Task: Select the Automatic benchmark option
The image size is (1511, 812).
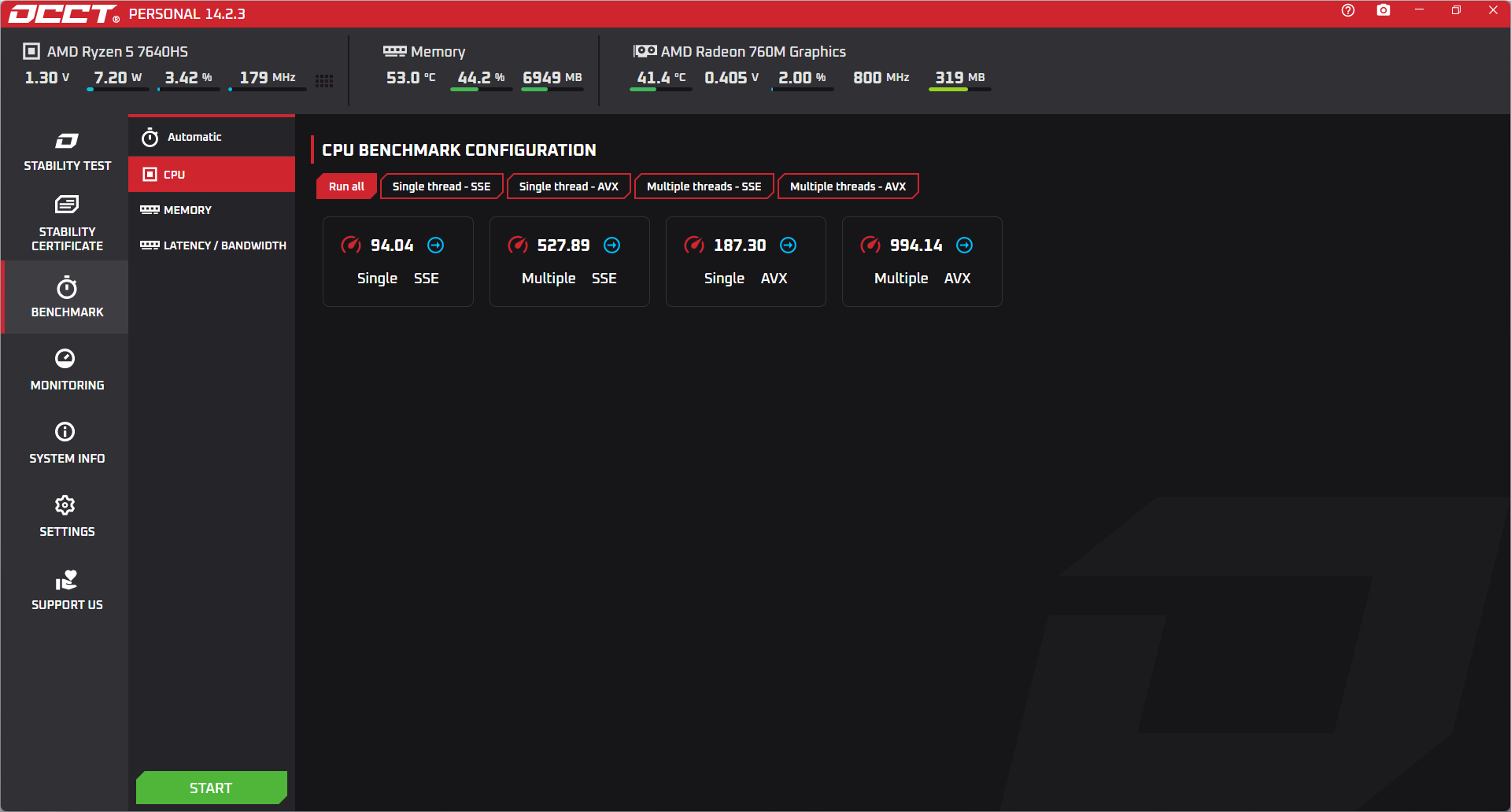Action: (x=212, y=137)
